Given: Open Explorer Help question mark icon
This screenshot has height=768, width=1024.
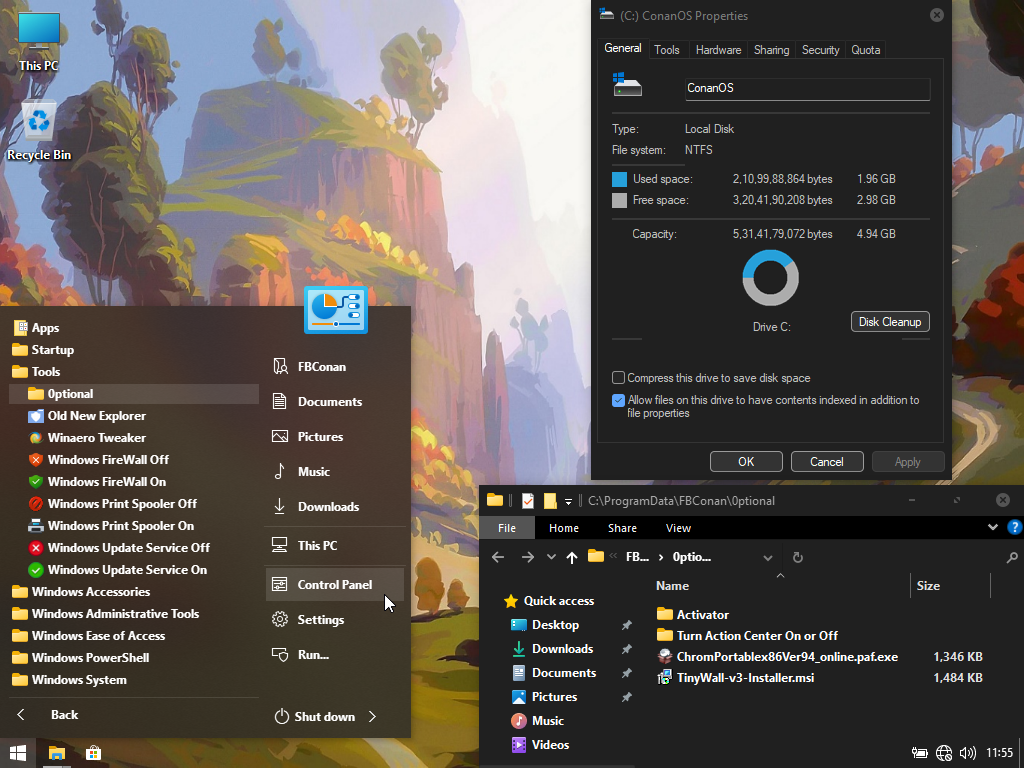Looking at the screenshot, I should [1014, 527].
